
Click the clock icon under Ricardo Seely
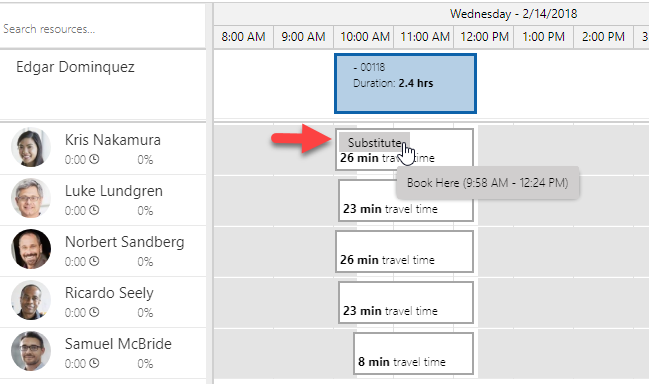94,312
